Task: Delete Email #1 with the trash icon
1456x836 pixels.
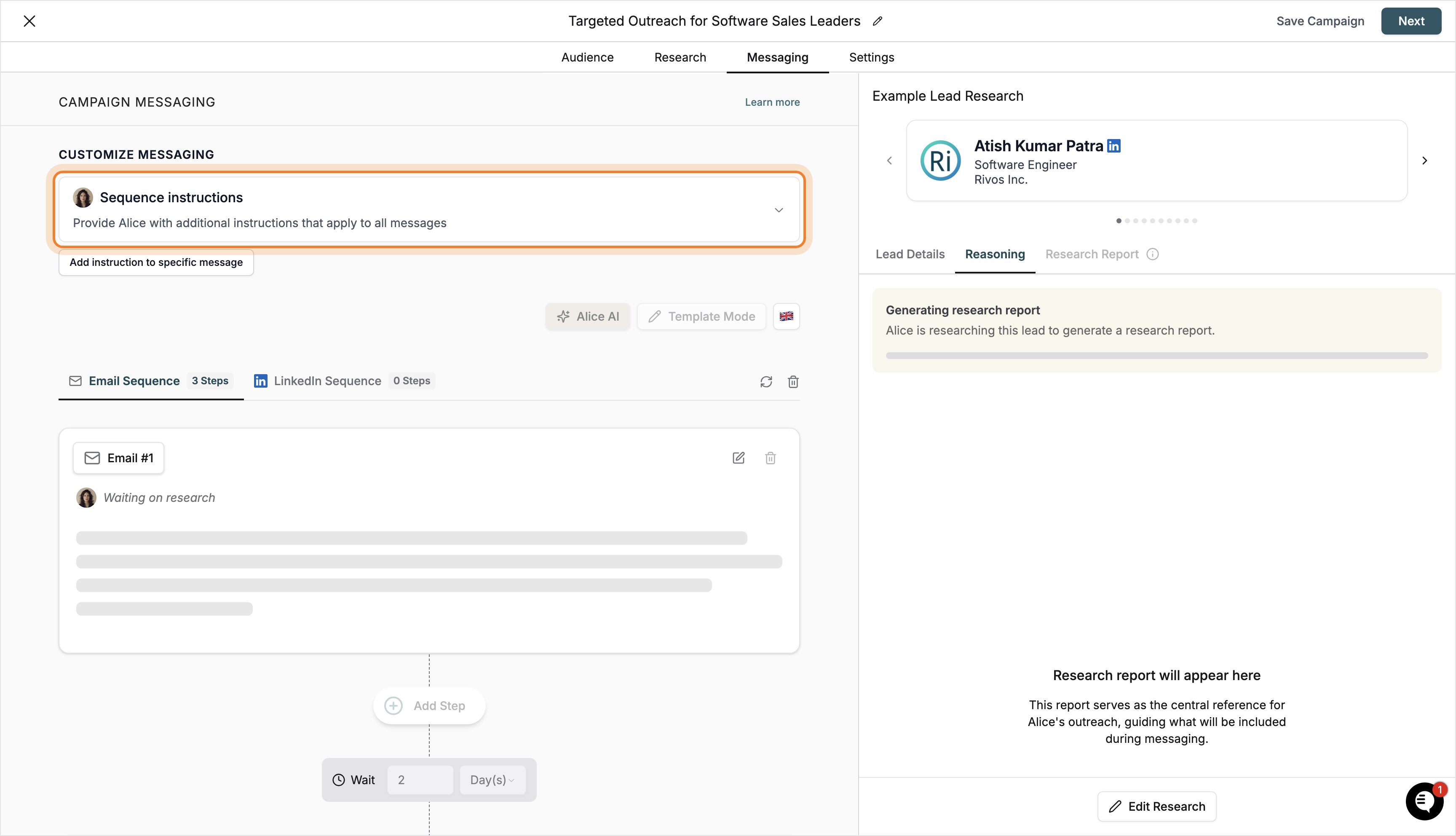Action: [x=771, y=458]
